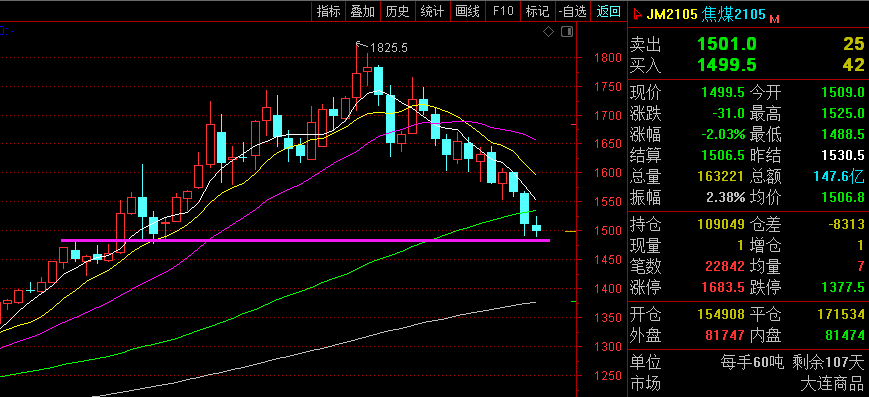
Task: Click the 历史 history button
Action: [x=397, y=11]
